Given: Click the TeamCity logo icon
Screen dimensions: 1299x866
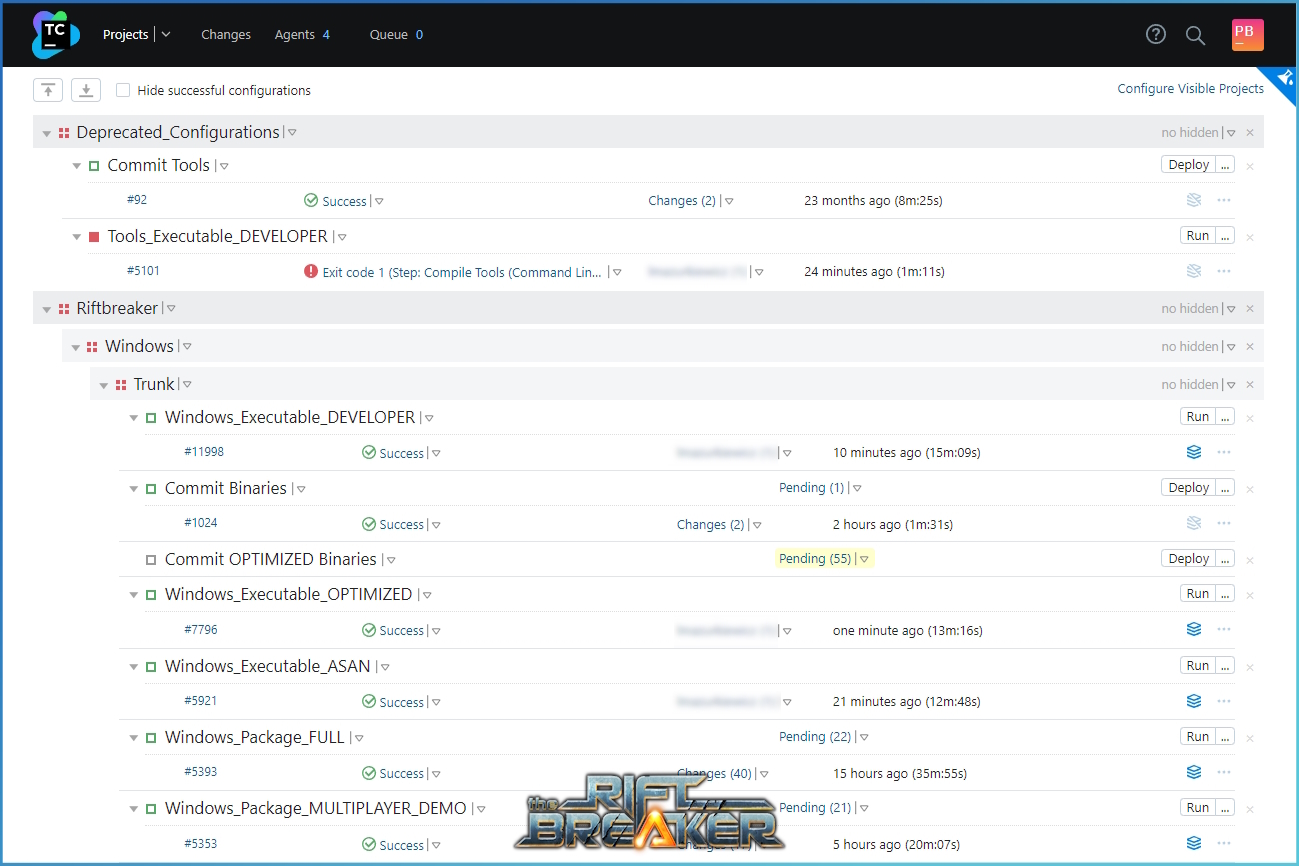Looking at the screenshot, I should point(55,34).
